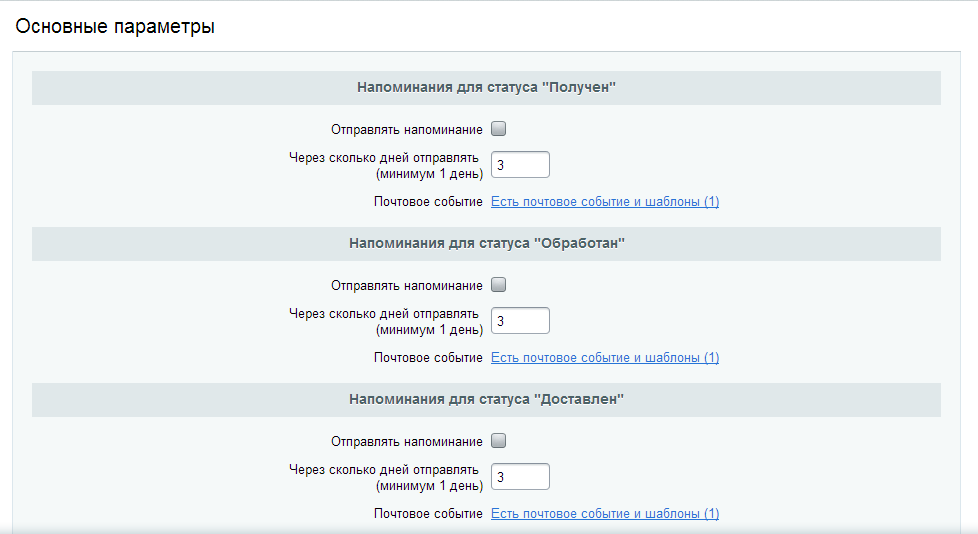Open the mail event templates link for "Обработан"
Viewport: 978px width, 534px height.
pos(604,358)
